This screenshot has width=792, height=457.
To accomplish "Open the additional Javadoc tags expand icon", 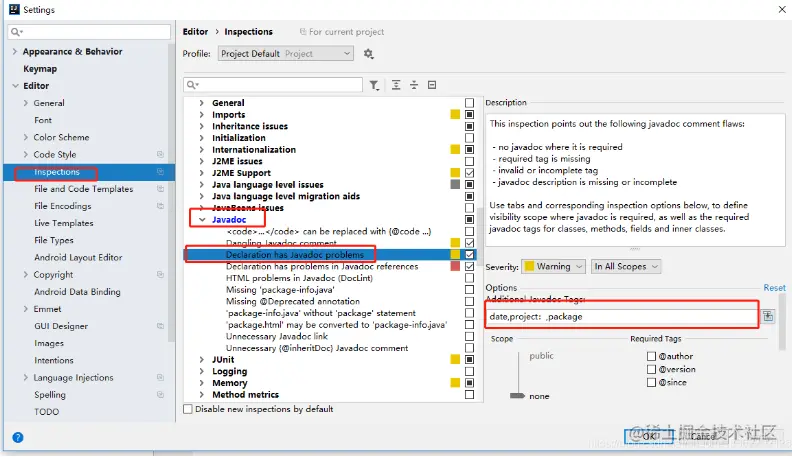I will pos(768,317).
